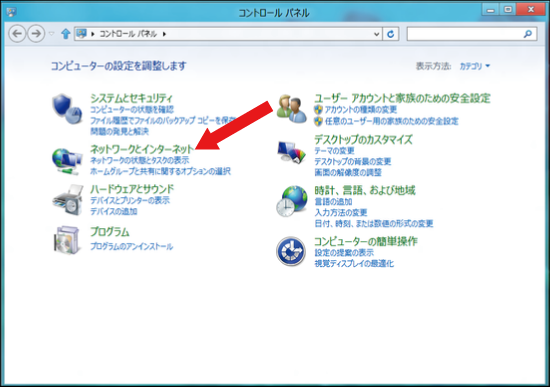Refresh the Control Panel view
550x387 pixels.
click(390, 34)
